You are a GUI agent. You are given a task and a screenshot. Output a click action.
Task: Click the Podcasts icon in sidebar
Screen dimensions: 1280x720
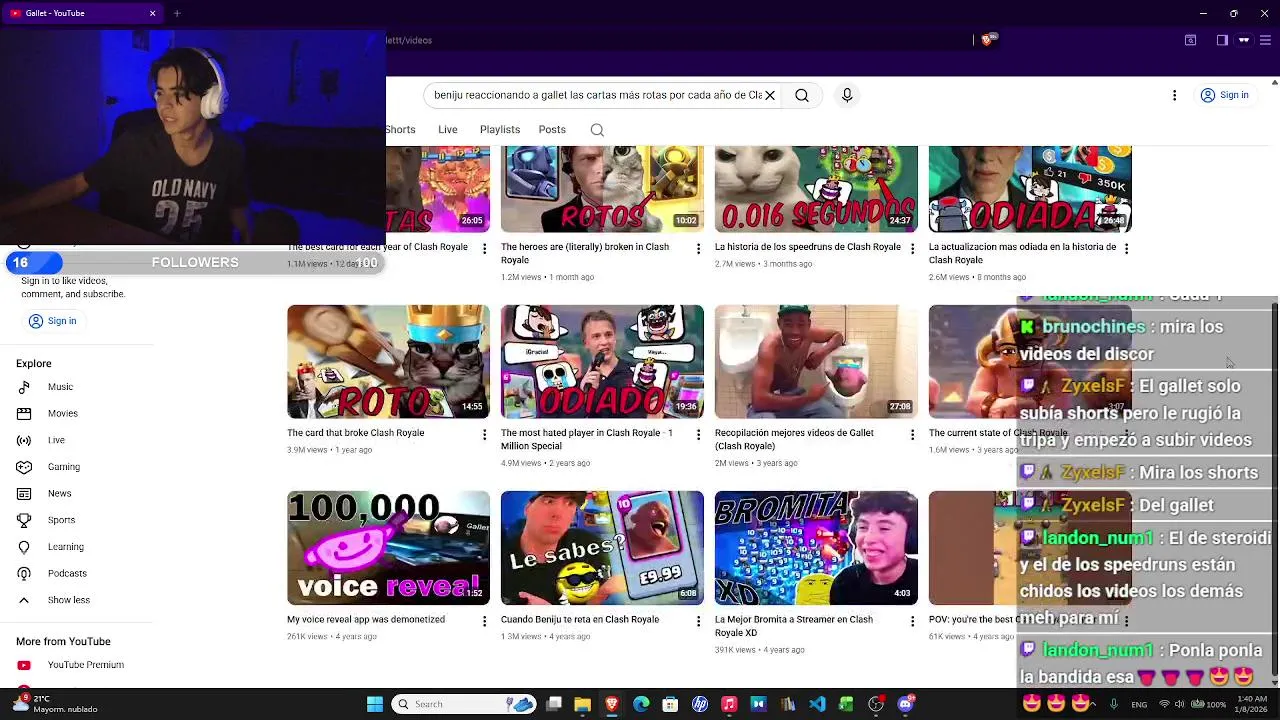click(x=24, y=573)
